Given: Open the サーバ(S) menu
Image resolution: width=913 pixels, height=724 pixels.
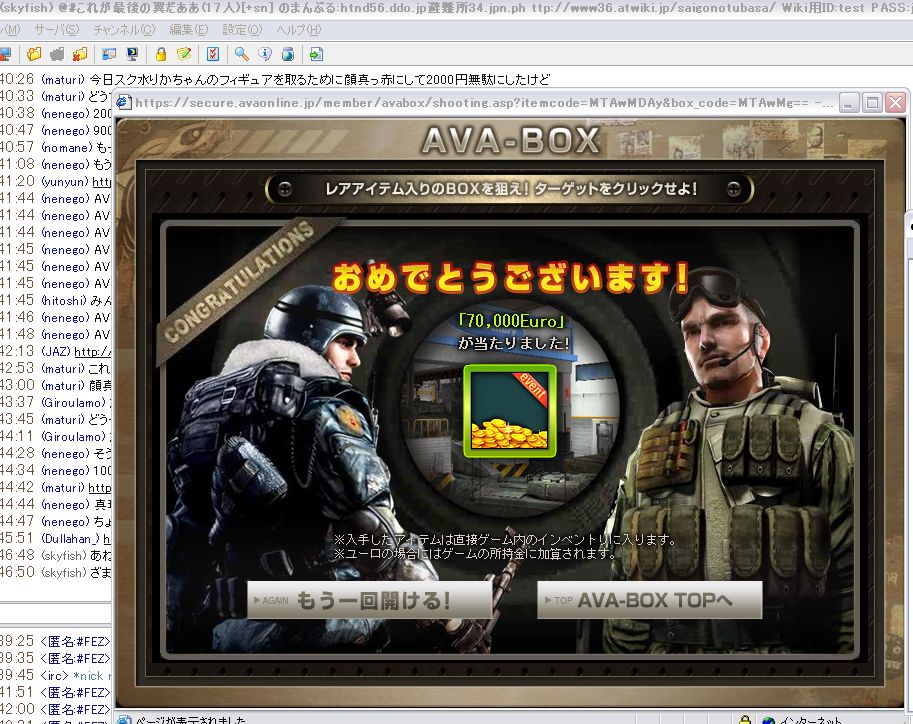Looking at the screenshot, I should click(x=56, y=30).
